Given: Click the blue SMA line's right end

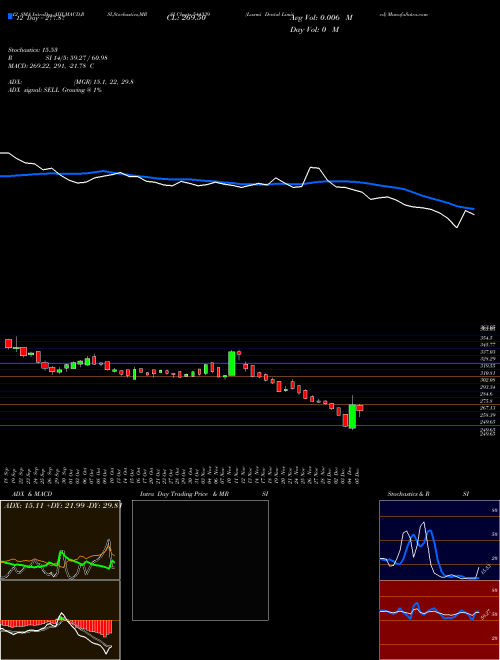Looking at the screenshot, I should (473, 209).
